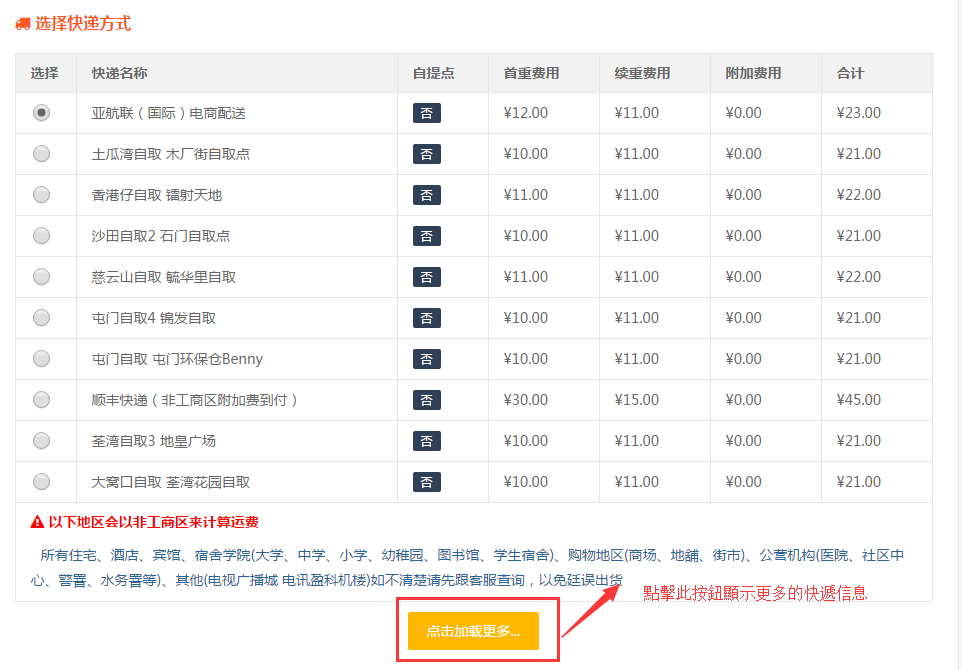Click the 快递名称 column header
This screenshot has height=670, width=962.
click(120, 73)
